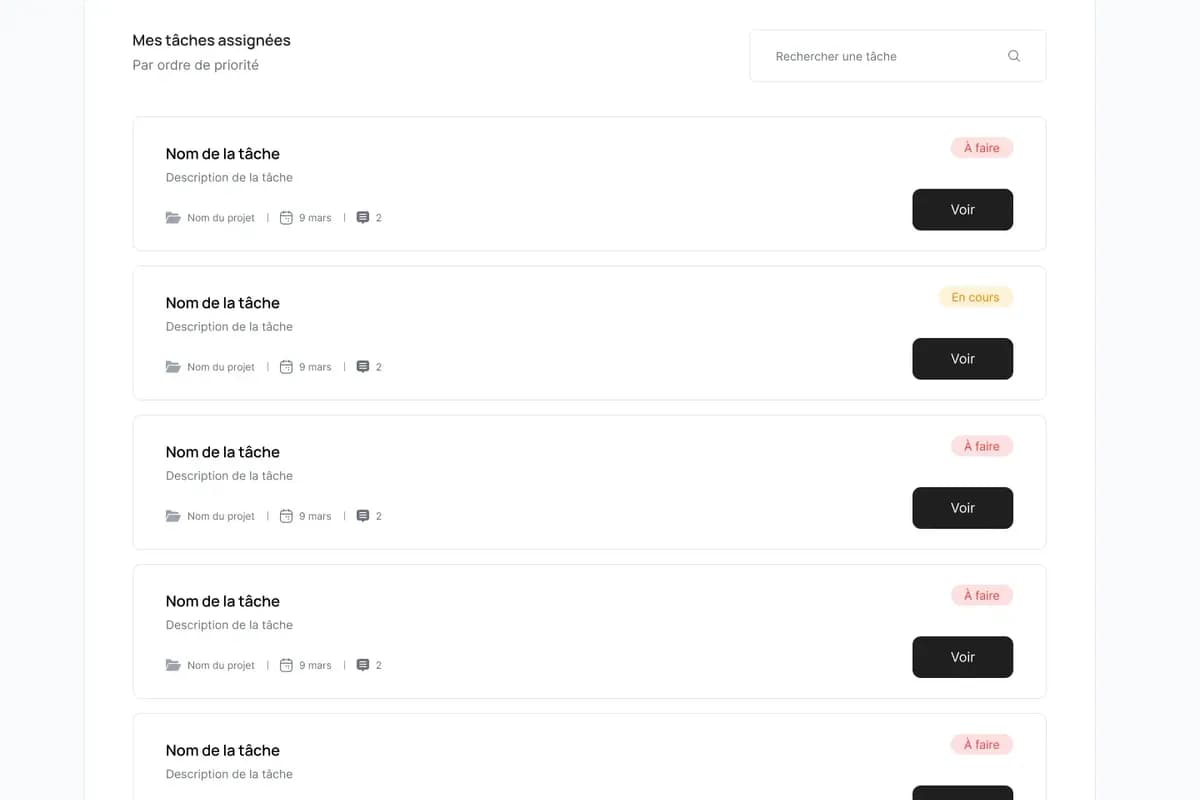Open the first task with its Voir button
1200x800 pixels.
pyautogui.click(x=962, y=210)
